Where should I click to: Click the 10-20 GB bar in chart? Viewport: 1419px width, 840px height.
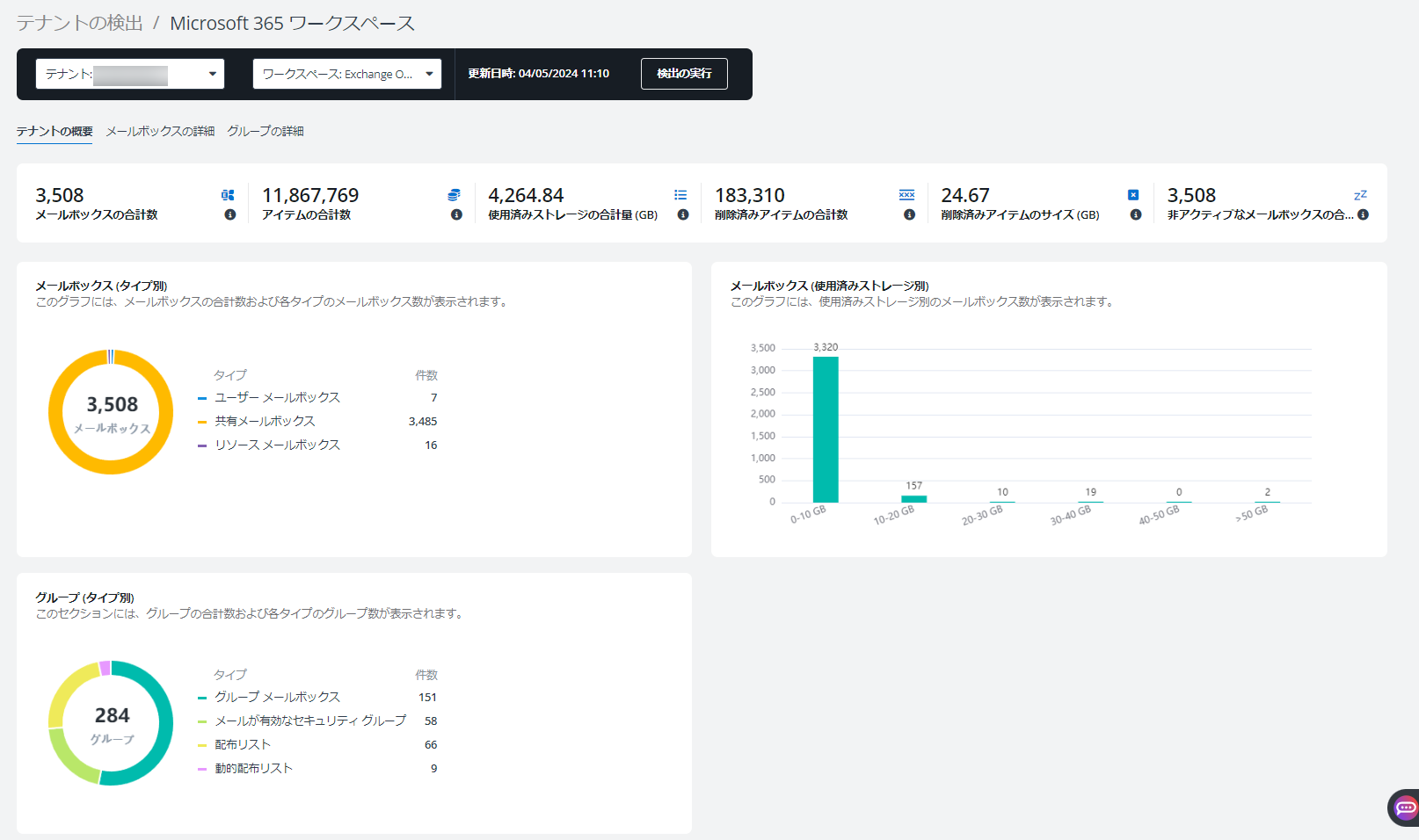(x=914, y=499)
